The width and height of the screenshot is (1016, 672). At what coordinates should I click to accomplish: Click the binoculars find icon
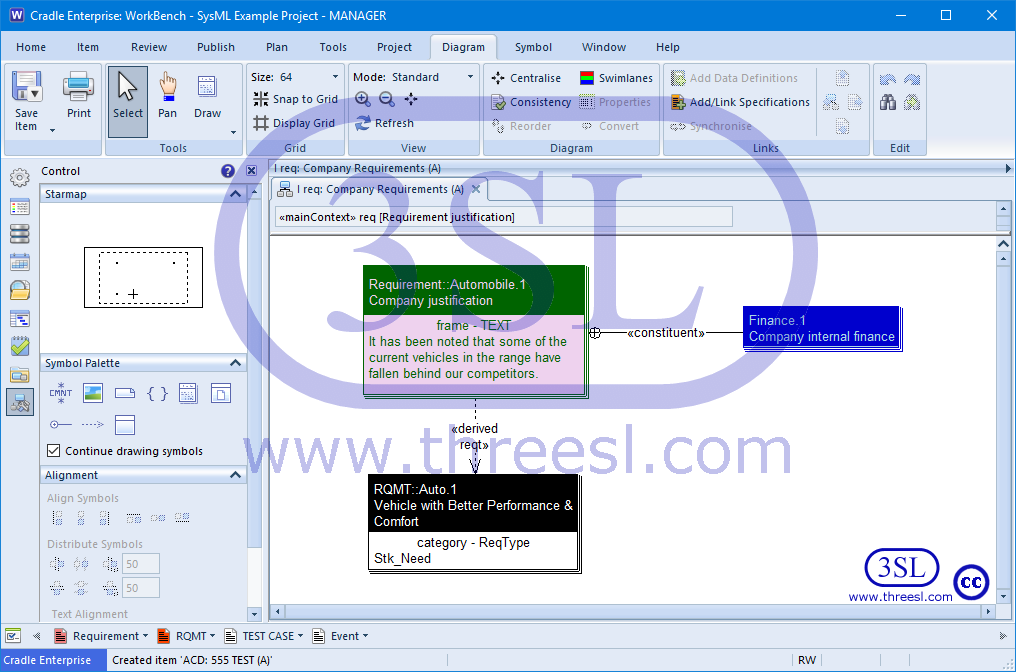(x=888, y=102)
